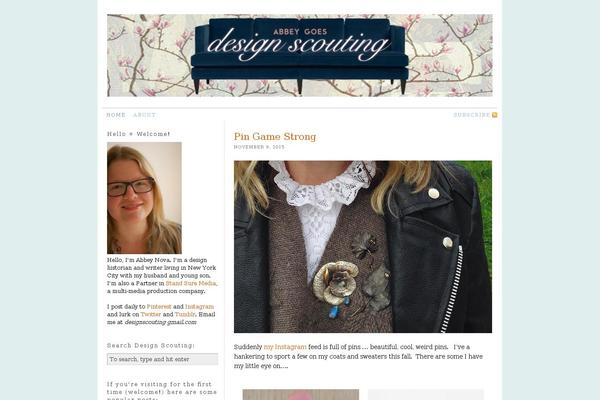Click the second pin thumbnail on right
The image size is (600, 400).
(x=426, y=395)
